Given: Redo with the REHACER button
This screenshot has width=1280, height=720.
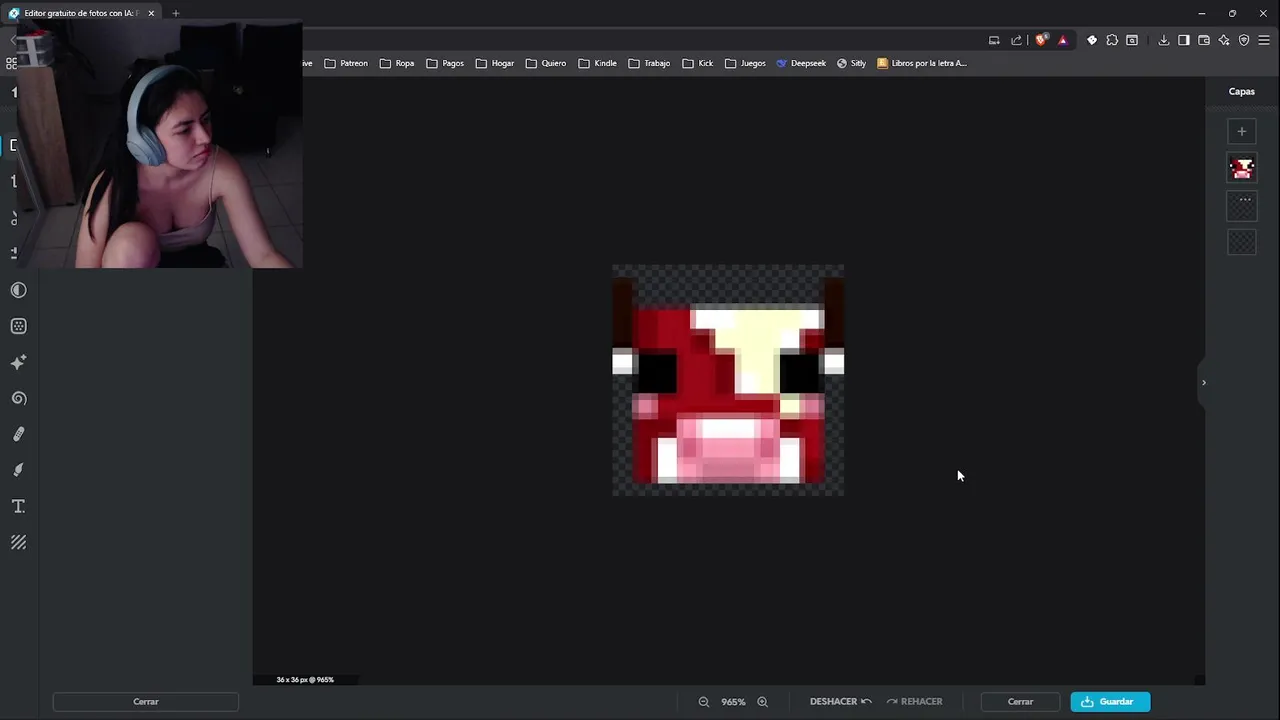Looking at the screenshot, I should coord(914,702).
